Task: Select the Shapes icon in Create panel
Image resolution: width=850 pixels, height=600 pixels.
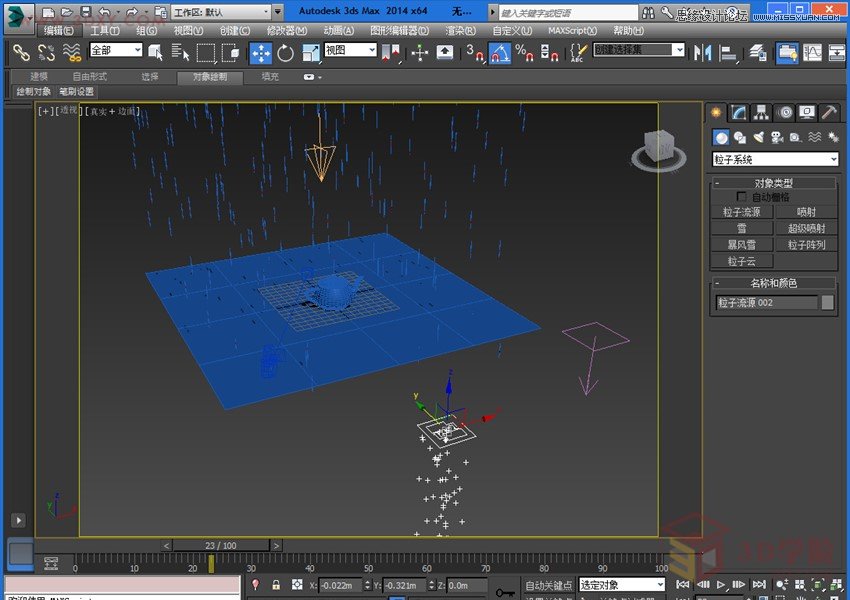Action: [x=739, y=137]
